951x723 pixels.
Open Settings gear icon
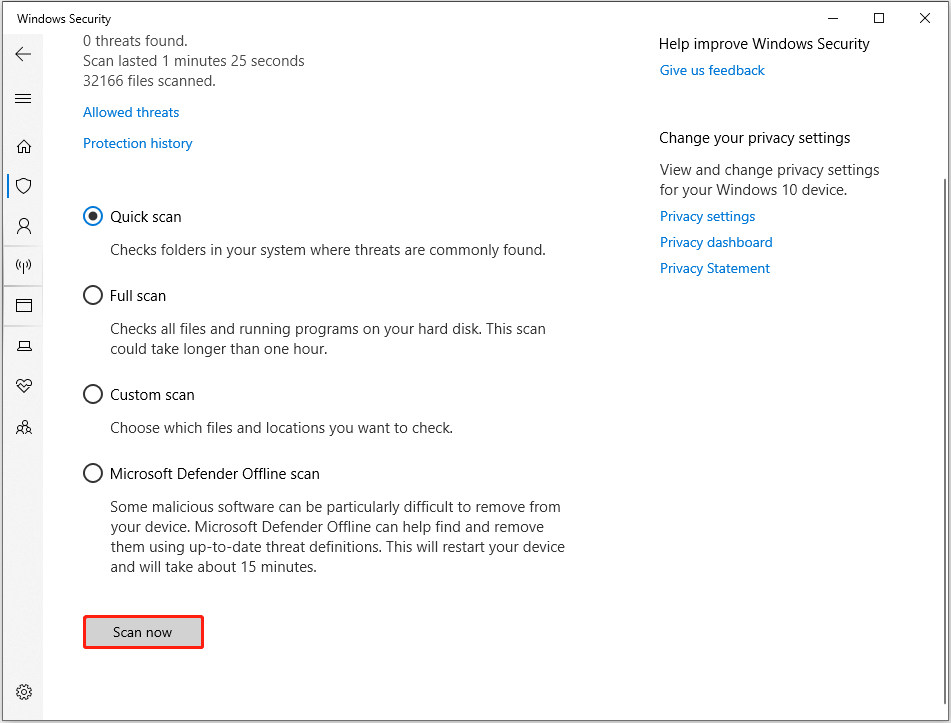click(x=24, y=692)
